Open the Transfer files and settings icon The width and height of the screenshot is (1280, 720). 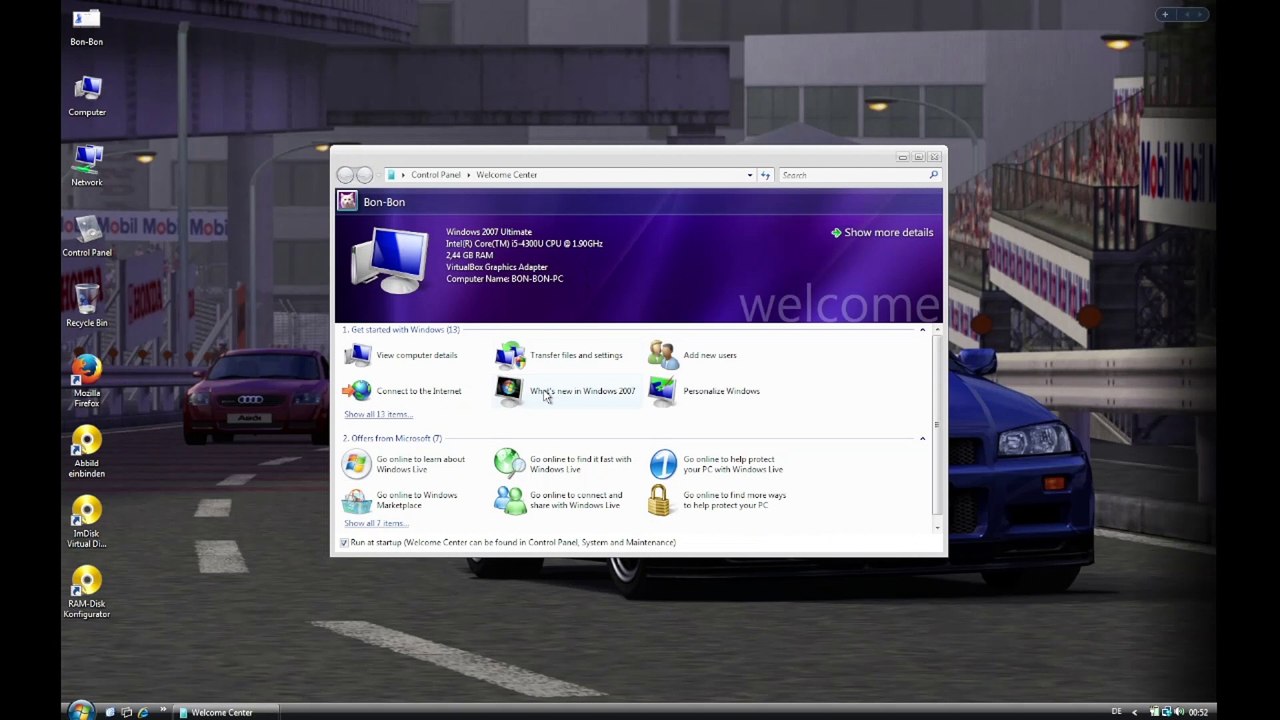click(x=510, y=355)
